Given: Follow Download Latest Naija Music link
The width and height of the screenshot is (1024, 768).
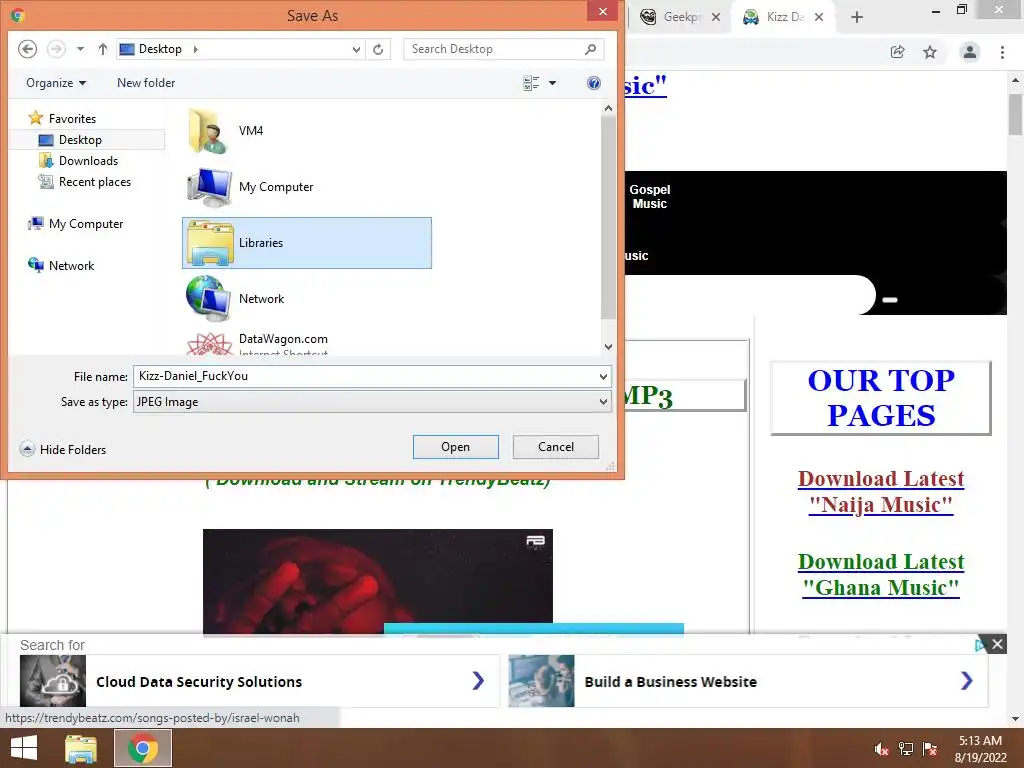Looking at the screenshot, I should pos(880,491).
